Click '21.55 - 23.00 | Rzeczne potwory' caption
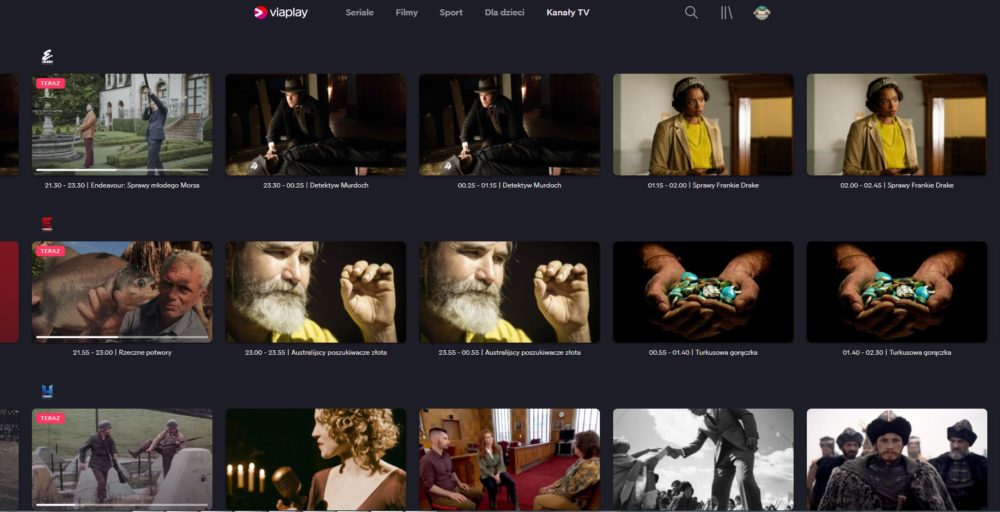Screen dimensions: 1000x512 (x=122, y=353)
